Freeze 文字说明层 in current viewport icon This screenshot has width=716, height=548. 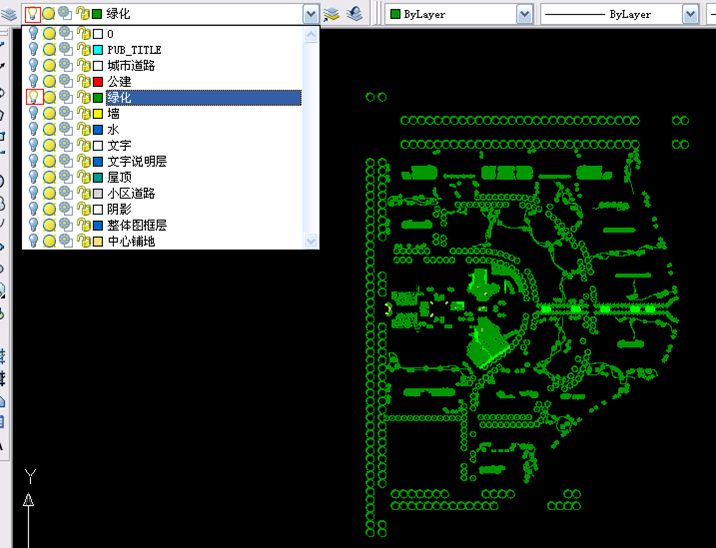(x=66, y=161)
